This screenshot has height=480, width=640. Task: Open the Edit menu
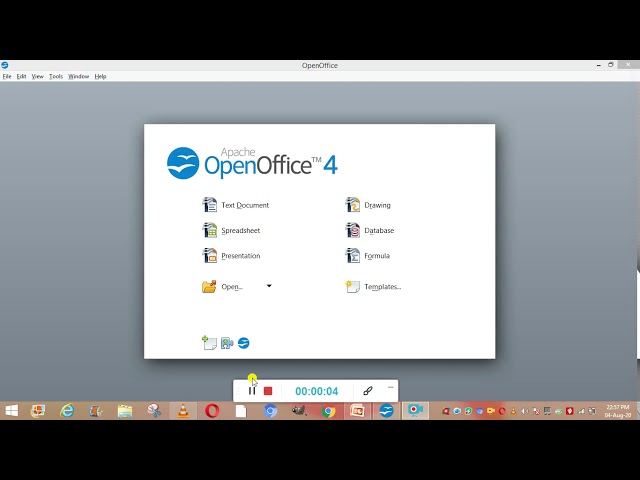(21, 76)
